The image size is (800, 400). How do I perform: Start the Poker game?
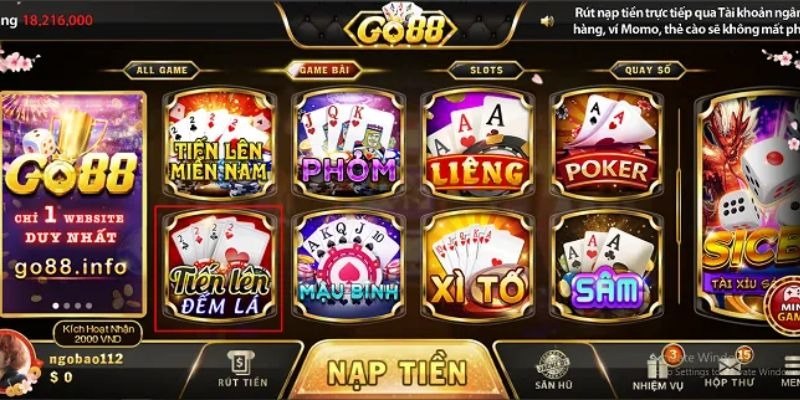607,143
